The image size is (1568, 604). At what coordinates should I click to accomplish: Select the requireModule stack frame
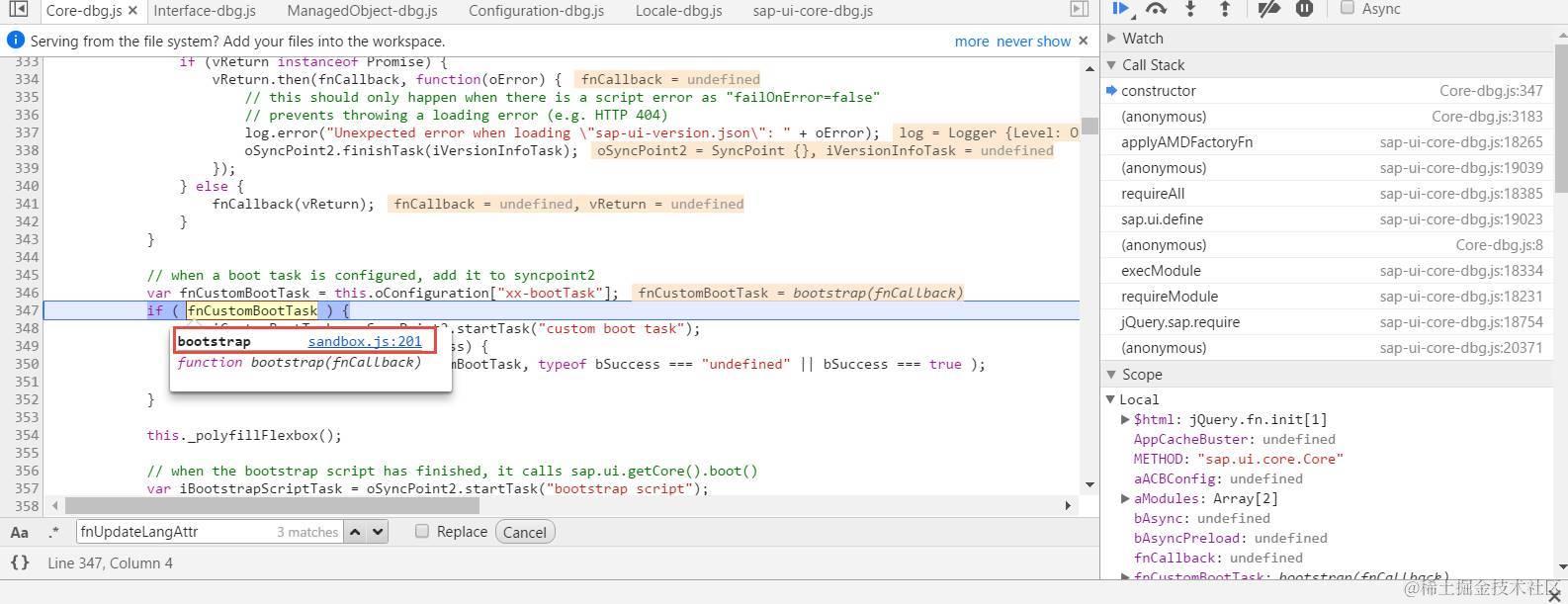1327,297
